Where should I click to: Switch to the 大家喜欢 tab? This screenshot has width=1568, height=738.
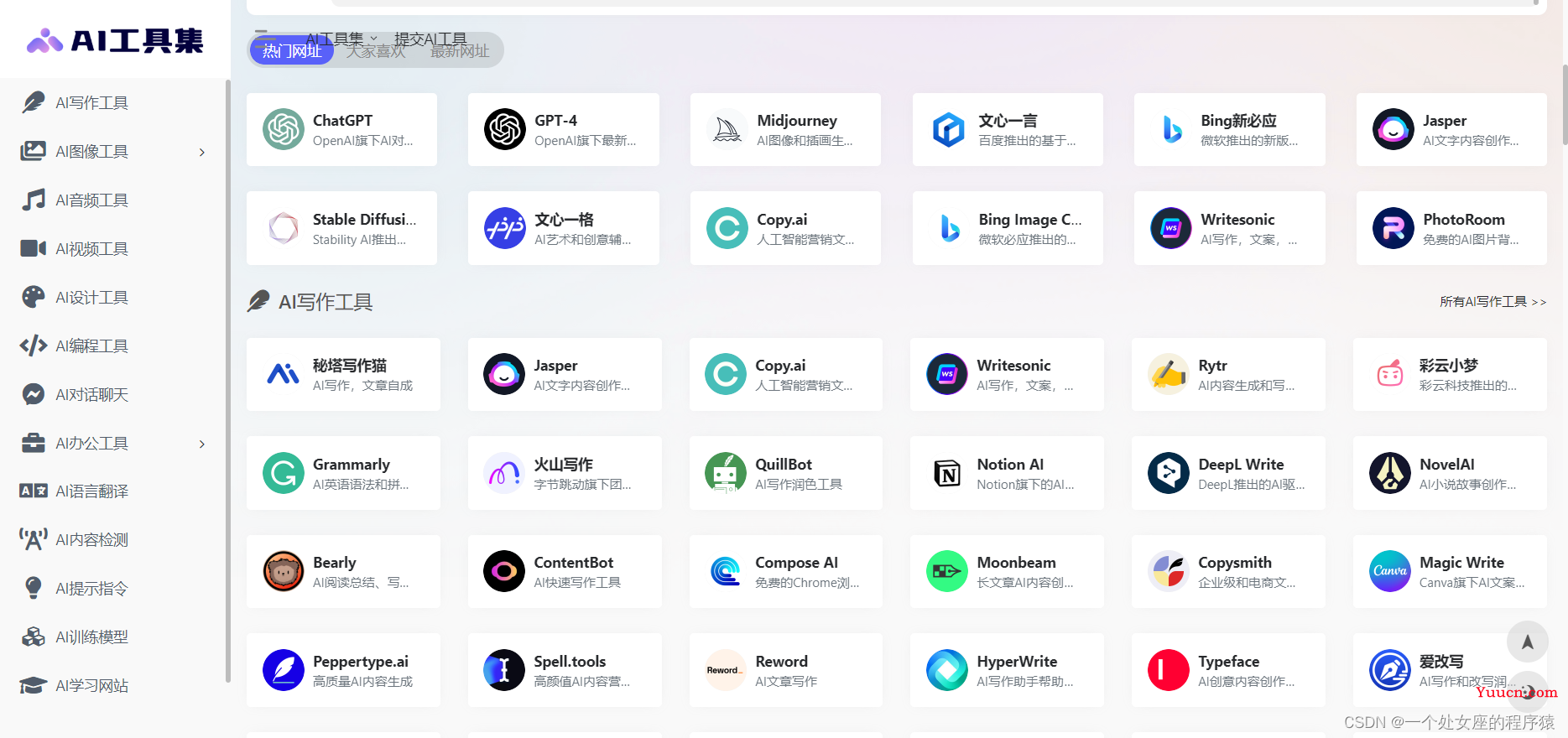pyautogui.click(x=376, y=51)
